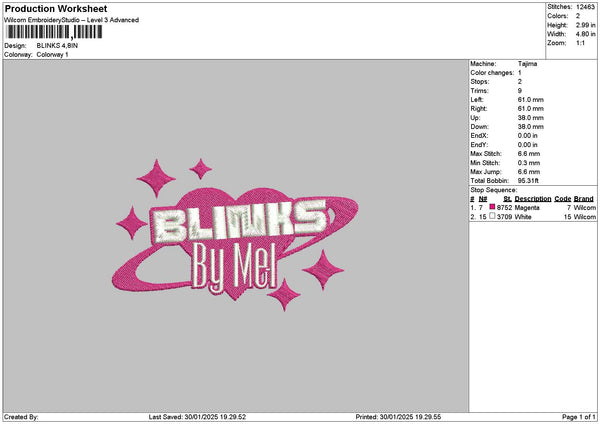600x424 pixels.
Task: Click the 'Max Jump:' label
Action: click(486, 172)
